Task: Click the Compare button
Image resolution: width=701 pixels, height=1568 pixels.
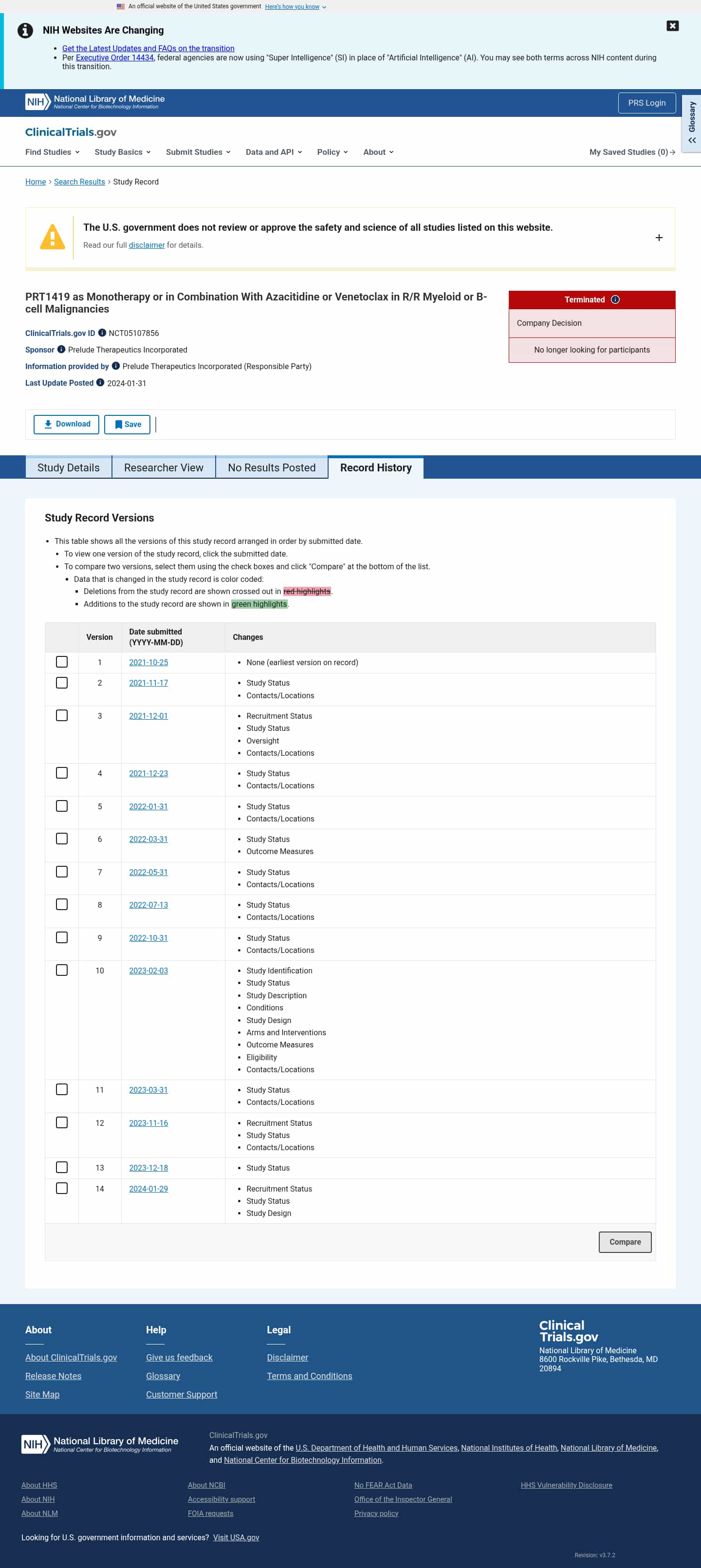Action: click(625, 1242)
